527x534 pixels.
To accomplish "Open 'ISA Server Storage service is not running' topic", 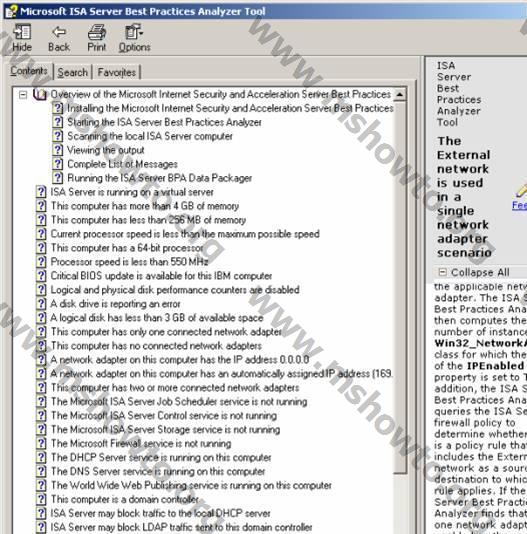I will [x=165, y=430].
